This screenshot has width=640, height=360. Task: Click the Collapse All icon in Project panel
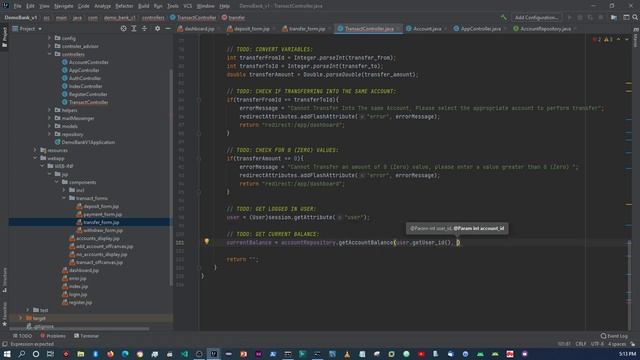[x=144, y=29]
